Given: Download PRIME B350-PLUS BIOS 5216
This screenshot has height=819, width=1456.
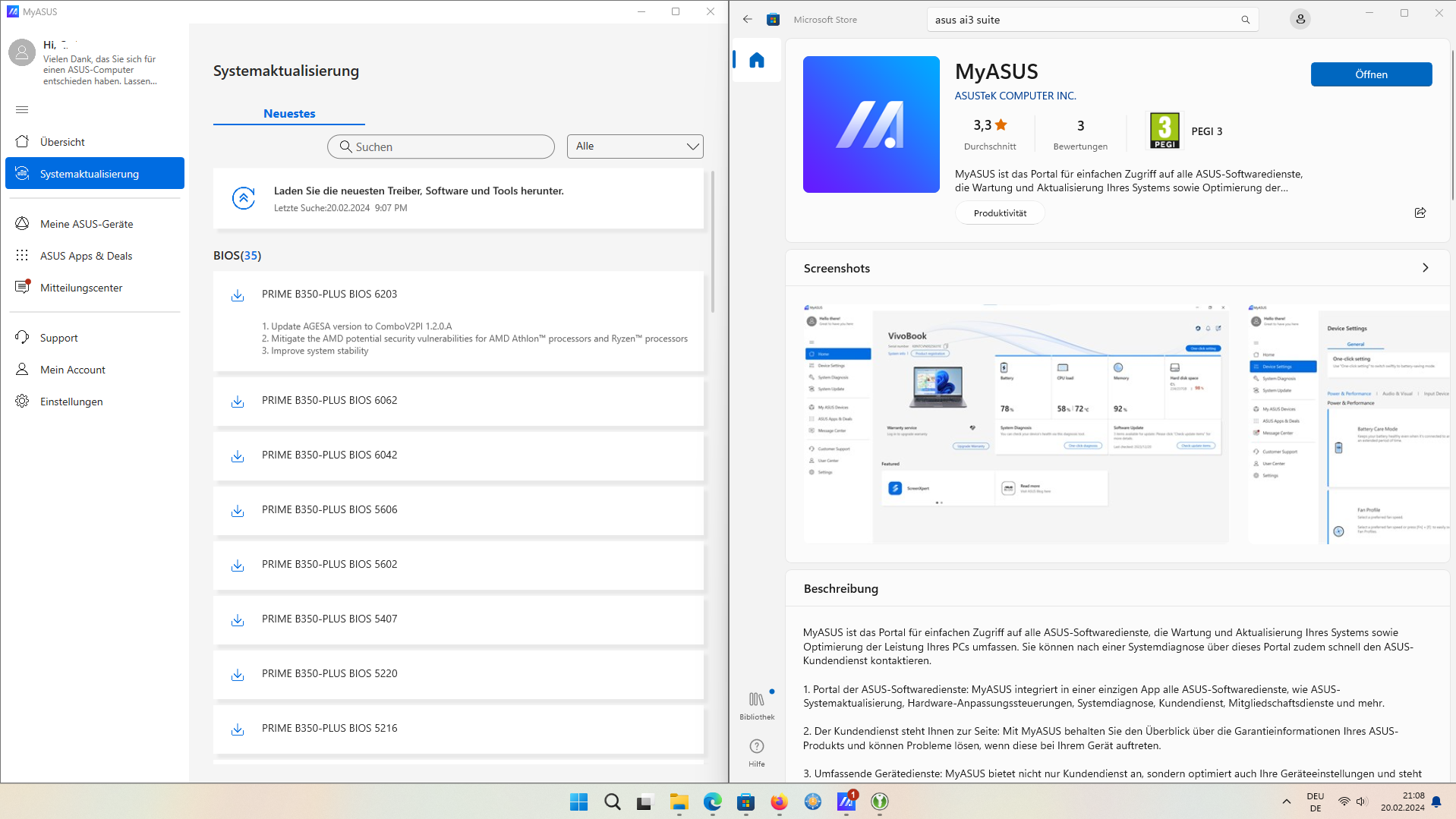Looking at the screenshot, I should pyautogui.click(x=238, y=729).
